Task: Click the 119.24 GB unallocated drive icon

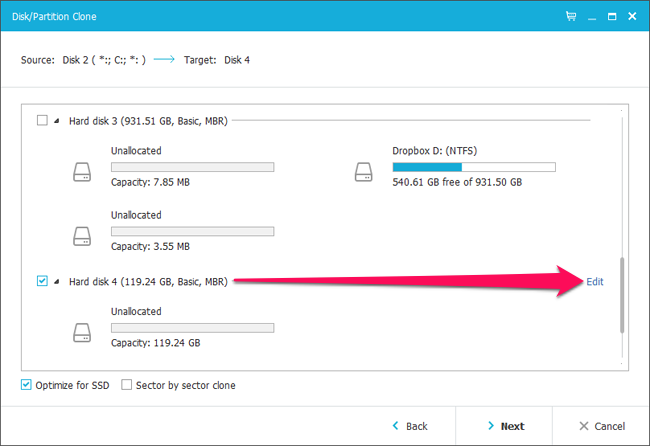Action: (81, 330)
